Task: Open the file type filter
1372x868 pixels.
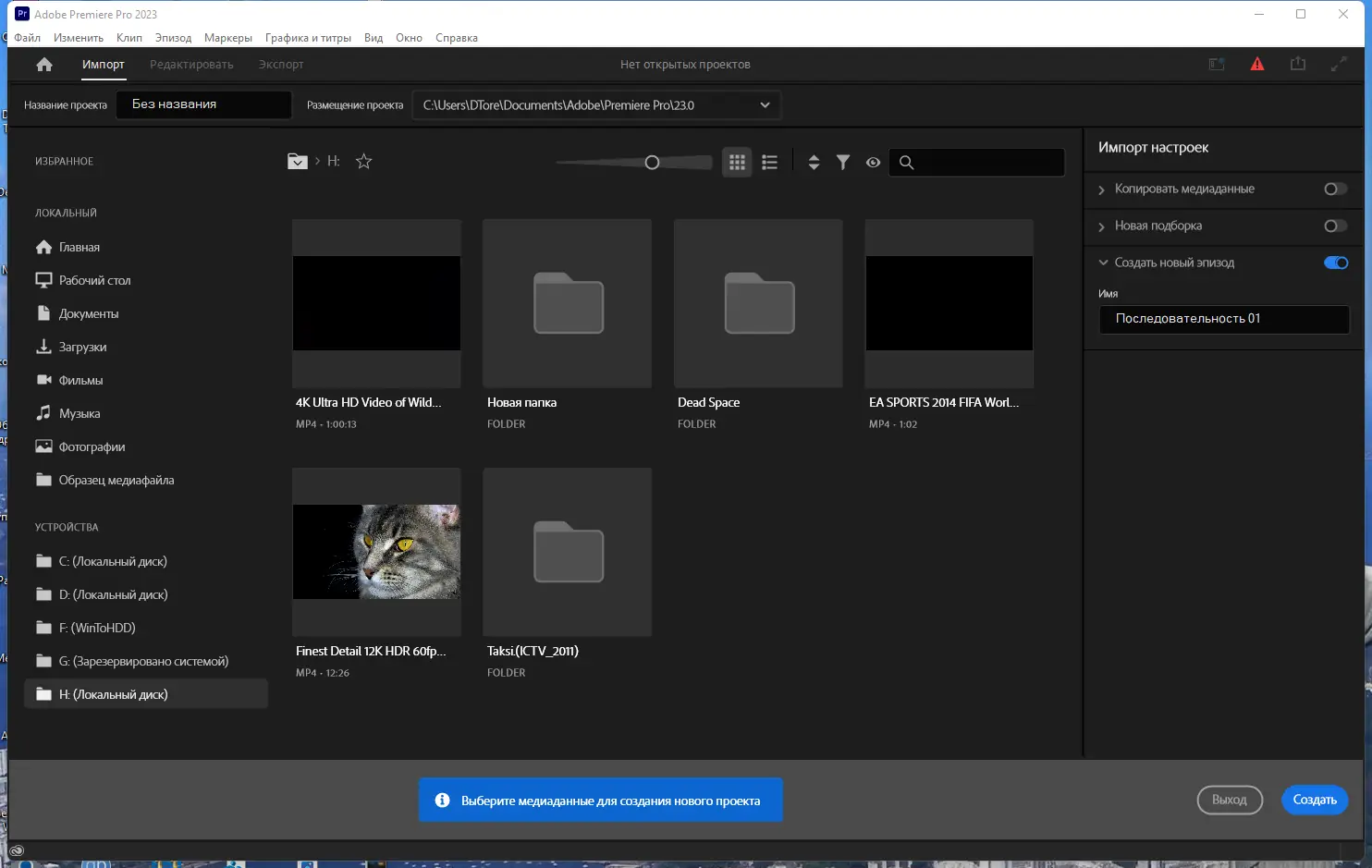Action: tap(843, 163)
